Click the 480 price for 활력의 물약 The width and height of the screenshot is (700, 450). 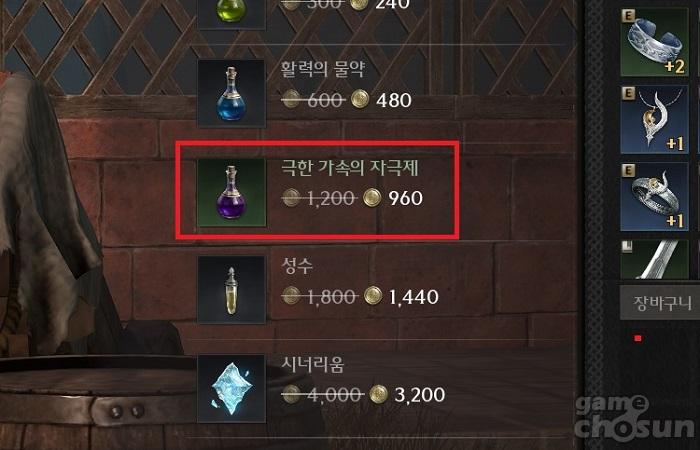[394, 100]
